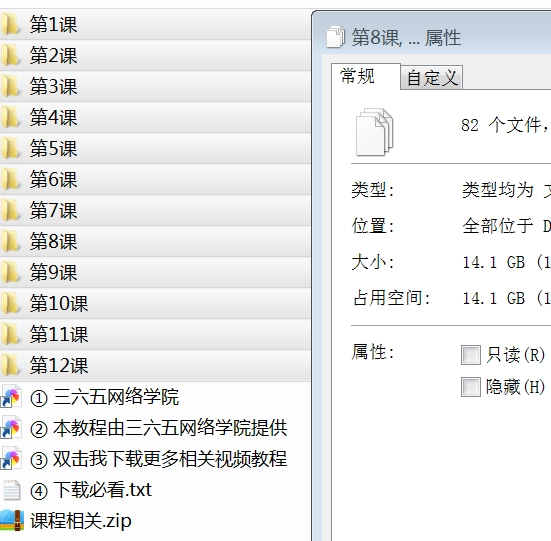Switch to the 自定义 tab
The image size is (551, 541).
click(432, 78)
